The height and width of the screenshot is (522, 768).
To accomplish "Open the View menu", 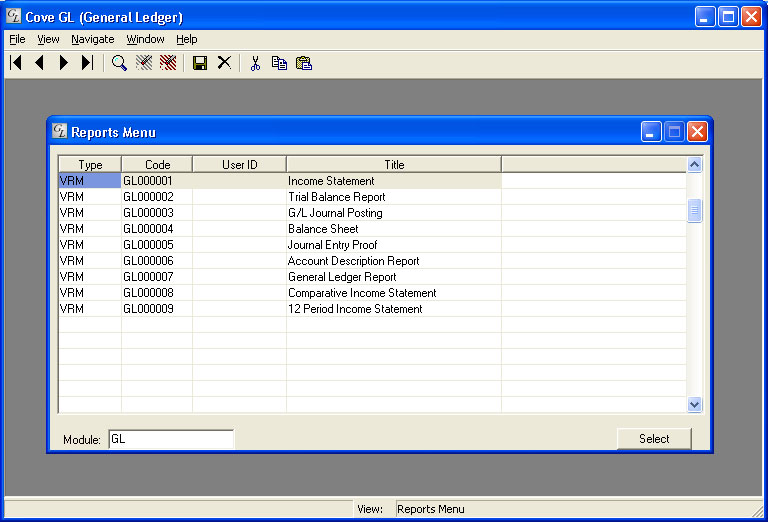I will (48, 39).
